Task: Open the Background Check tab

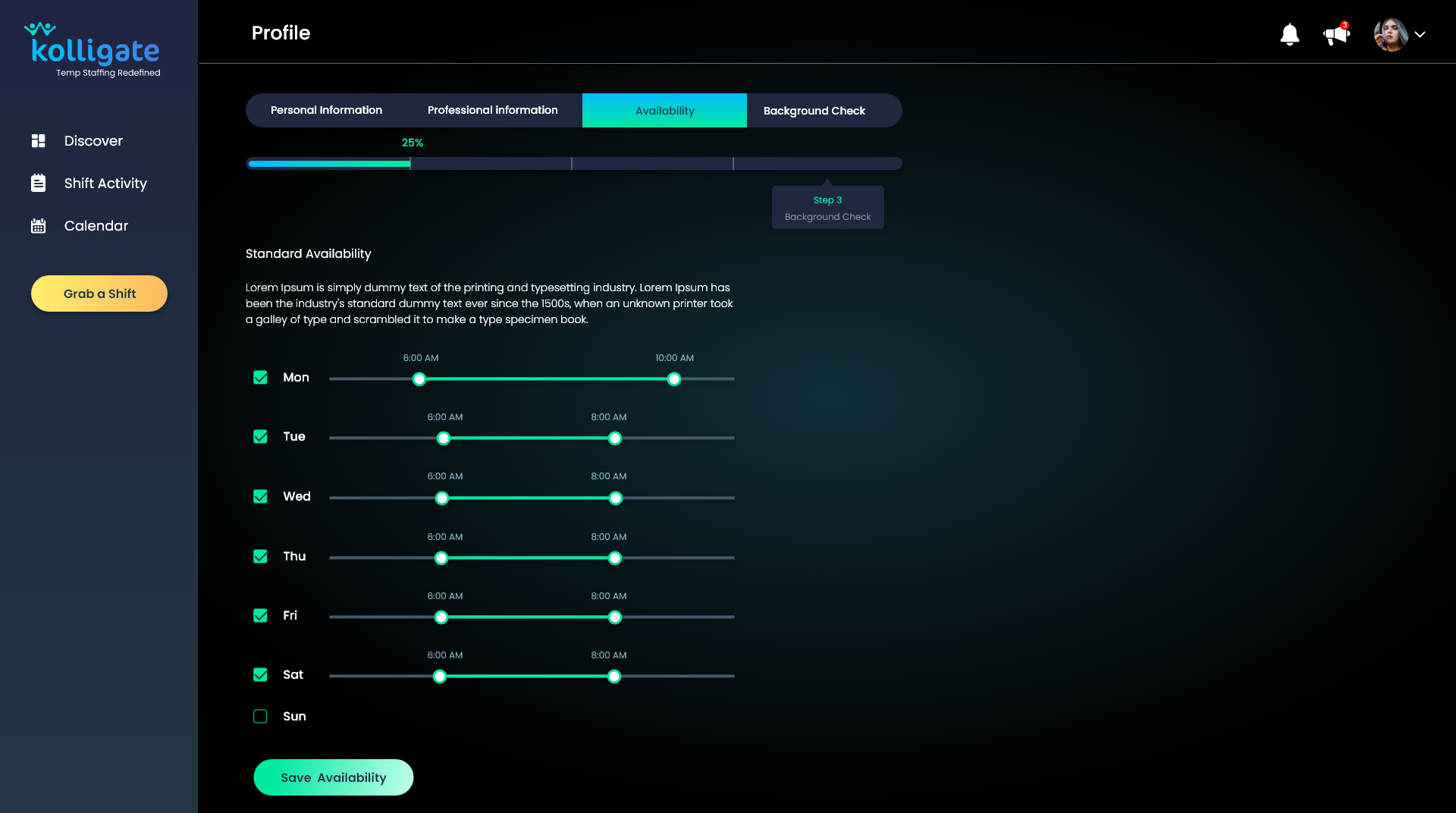Action: pyautogui.click(x=814, y=110)
